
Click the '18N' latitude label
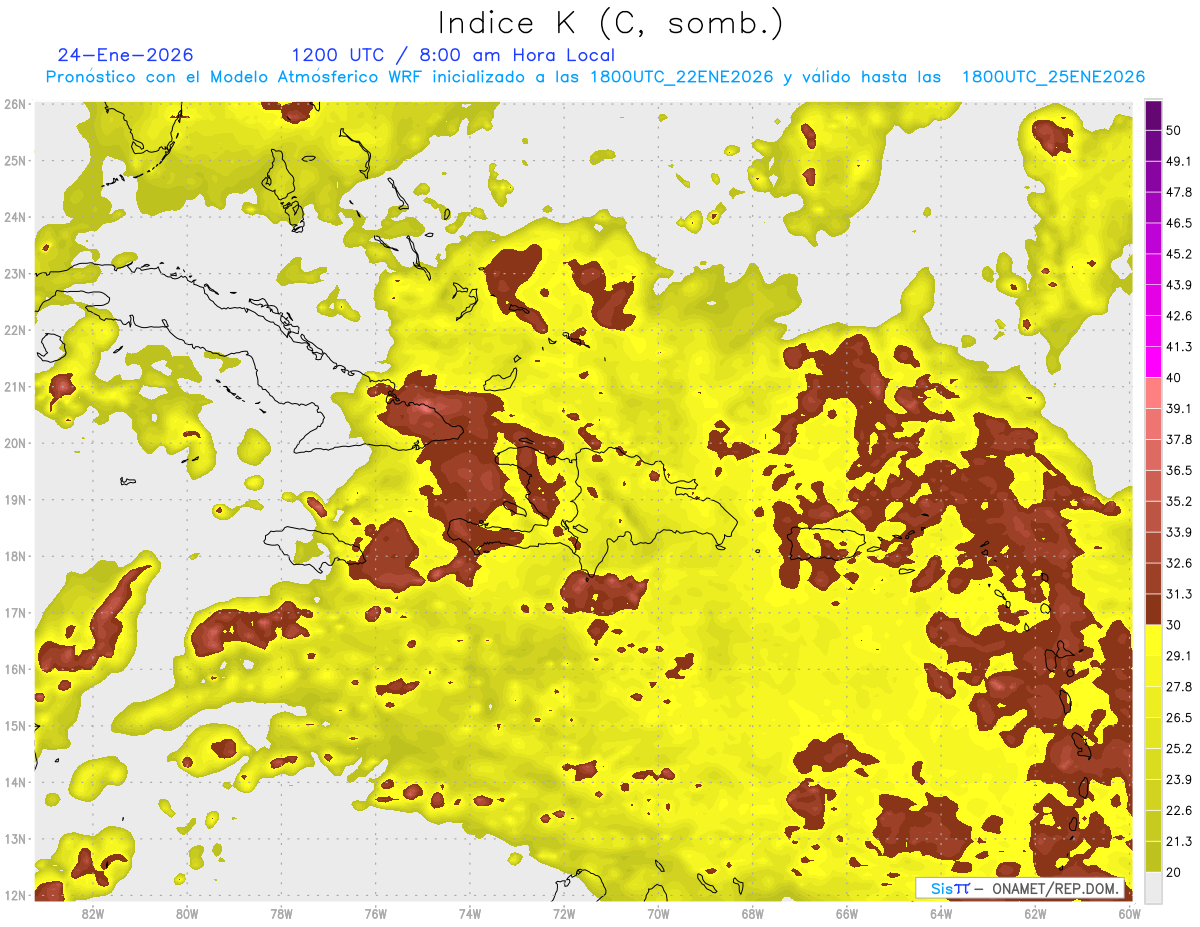click(15, 556)
